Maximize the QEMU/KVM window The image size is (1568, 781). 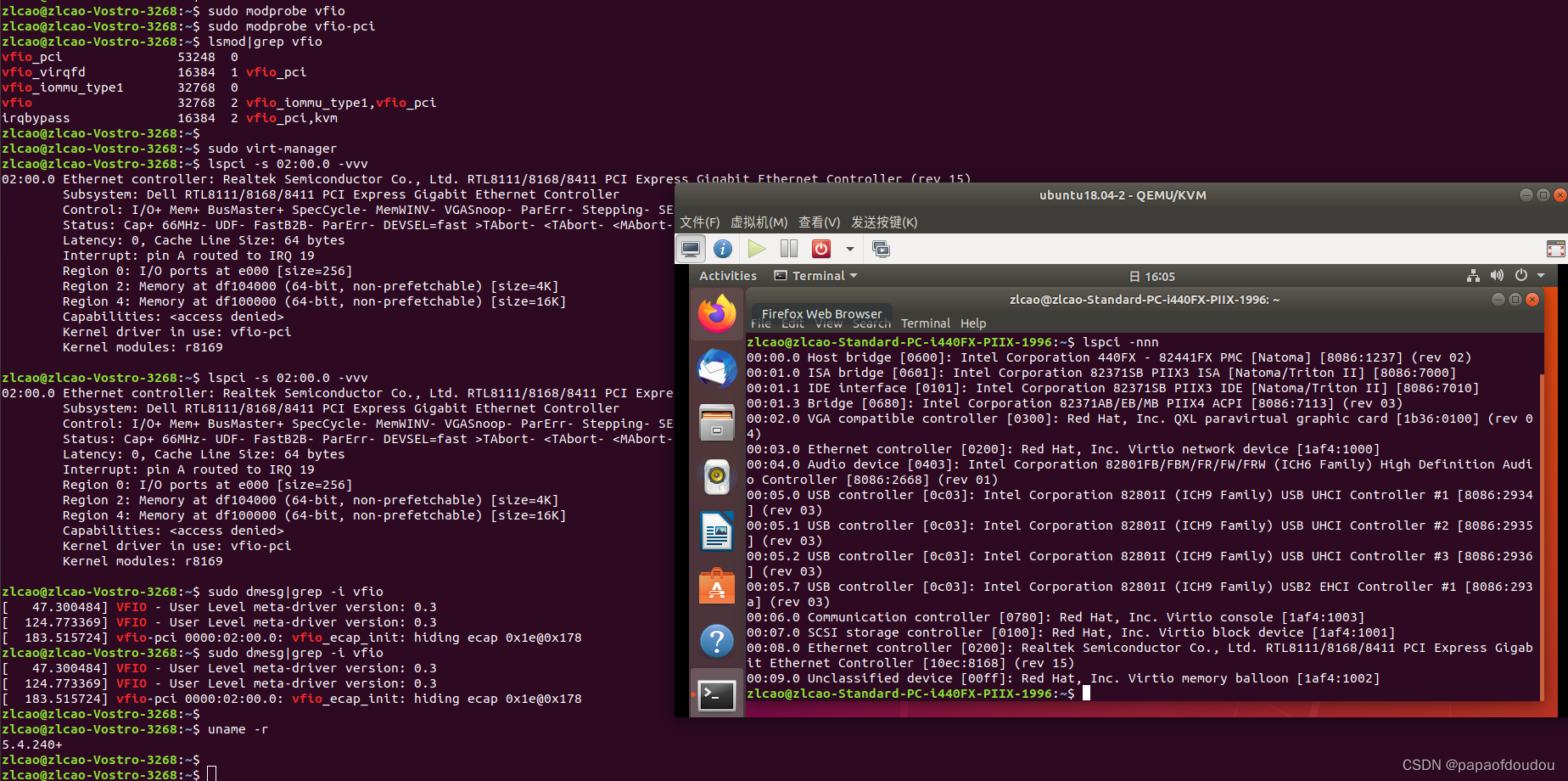[x=1543, y=195]
